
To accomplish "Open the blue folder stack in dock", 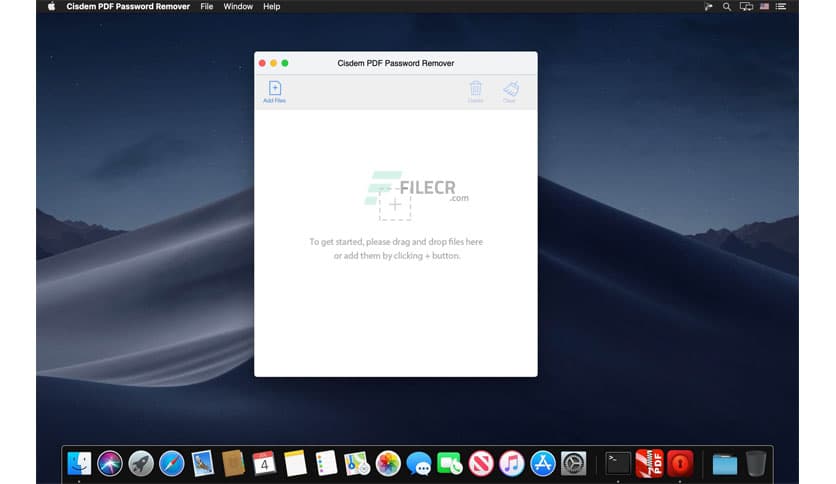I will 725,464.
